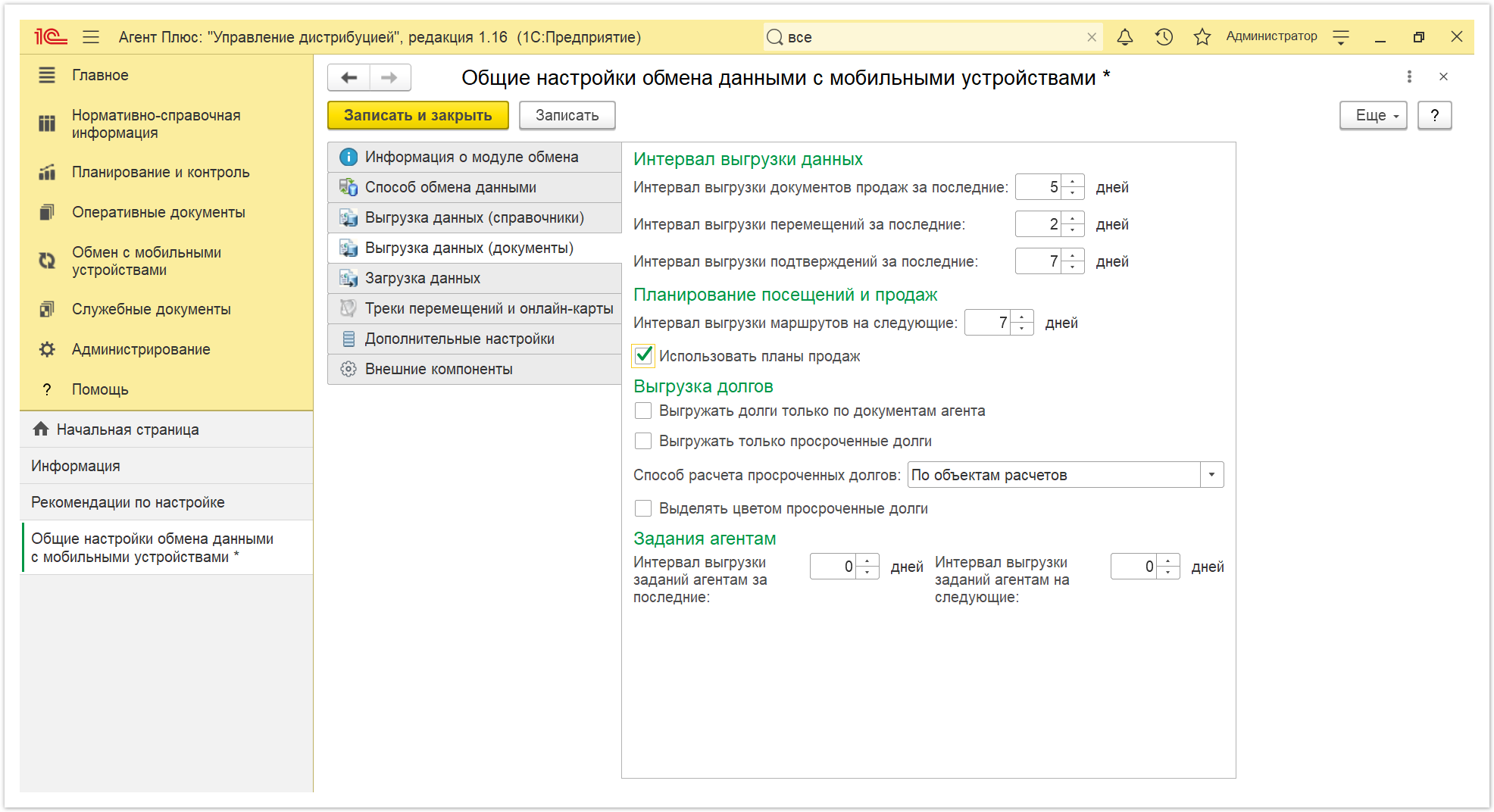Clear the search field with the X
Screen dimensions: 1494x812
(1092, 37)
